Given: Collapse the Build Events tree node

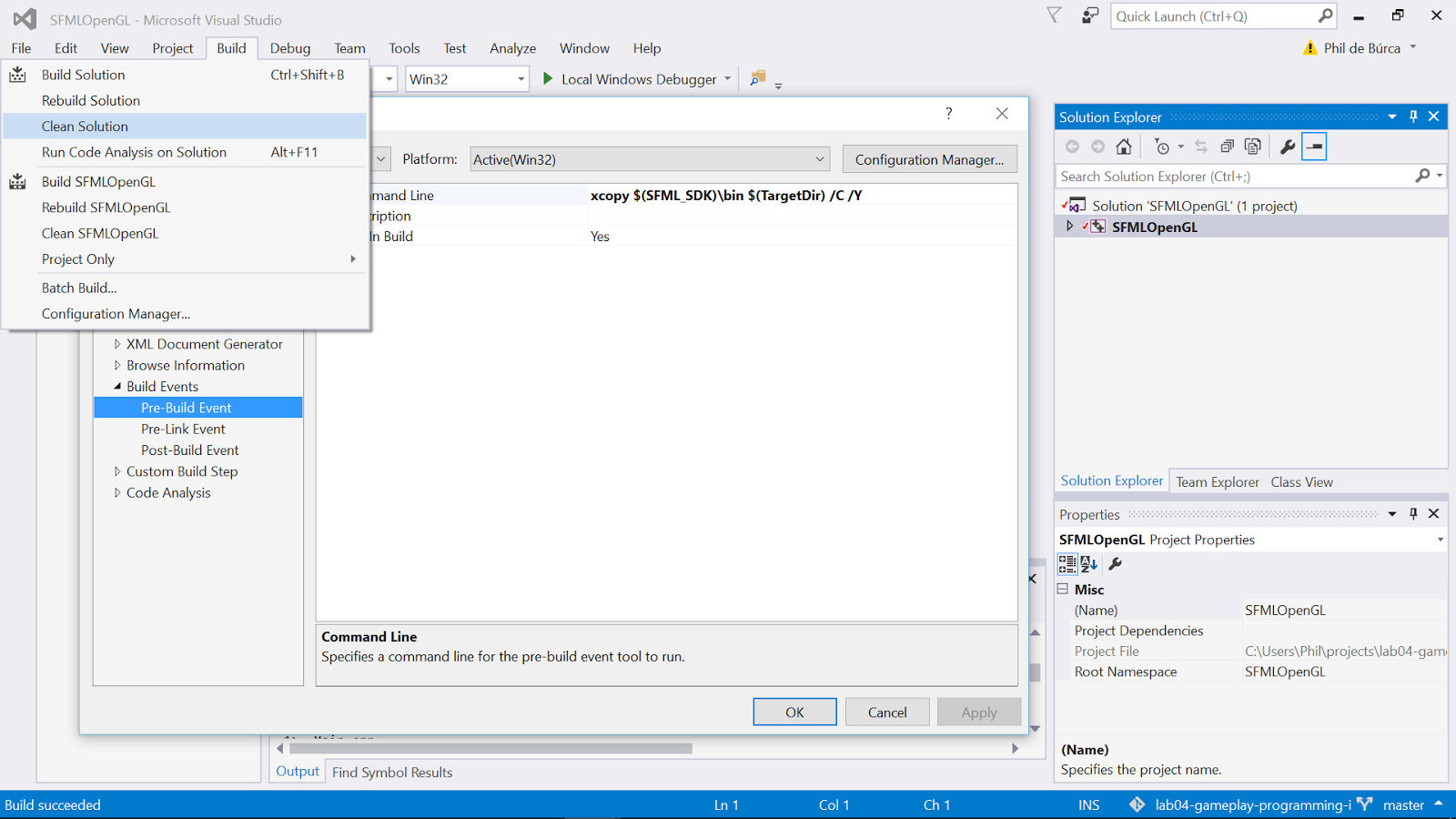Looking at the screenshot, I should pyautogui.click(x=117, y=387).
